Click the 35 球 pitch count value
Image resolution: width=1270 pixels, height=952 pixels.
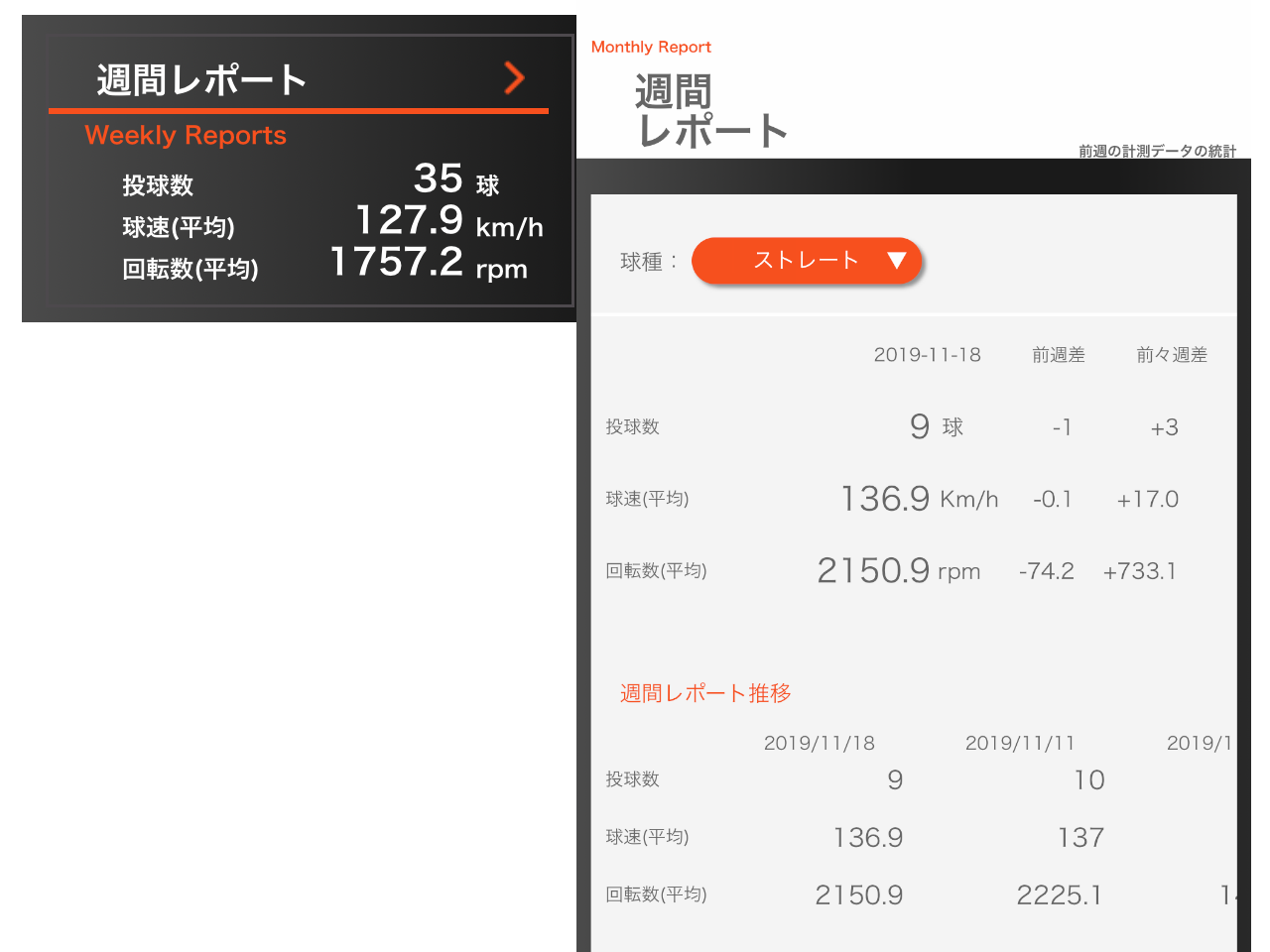coord(455,179)
